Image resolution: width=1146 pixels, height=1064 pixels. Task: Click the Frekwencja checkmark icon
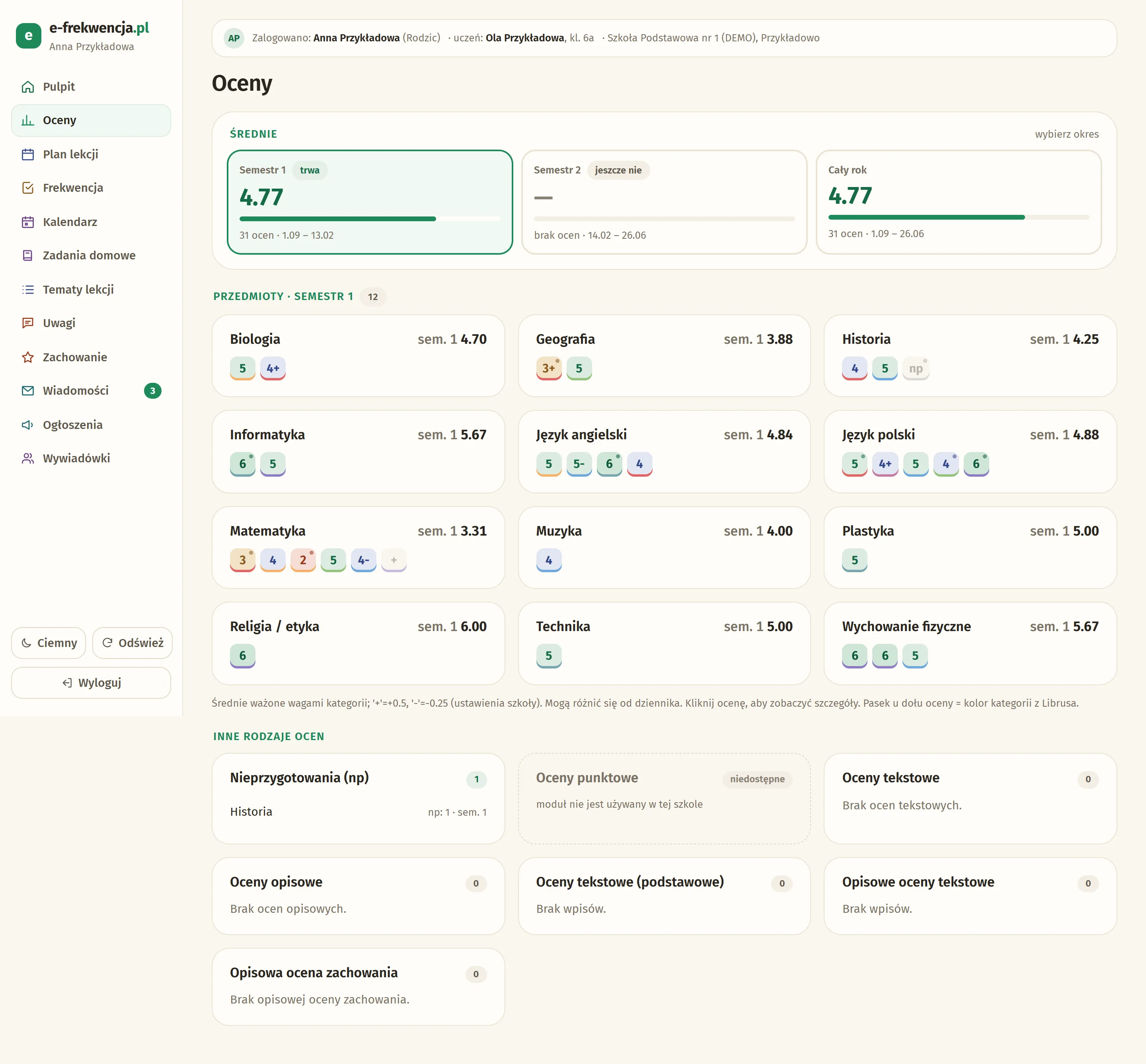point(27,188)
